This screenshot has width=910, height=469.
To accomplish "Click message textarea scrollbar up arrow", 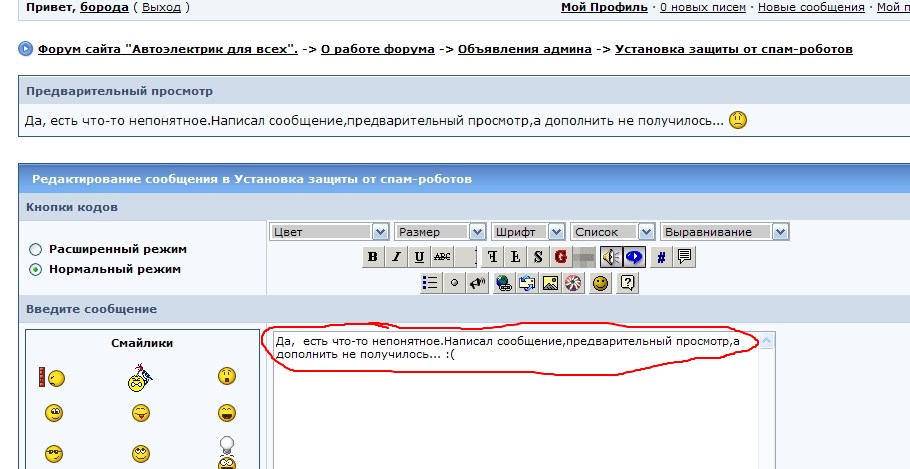I will [x=766, y=341].
